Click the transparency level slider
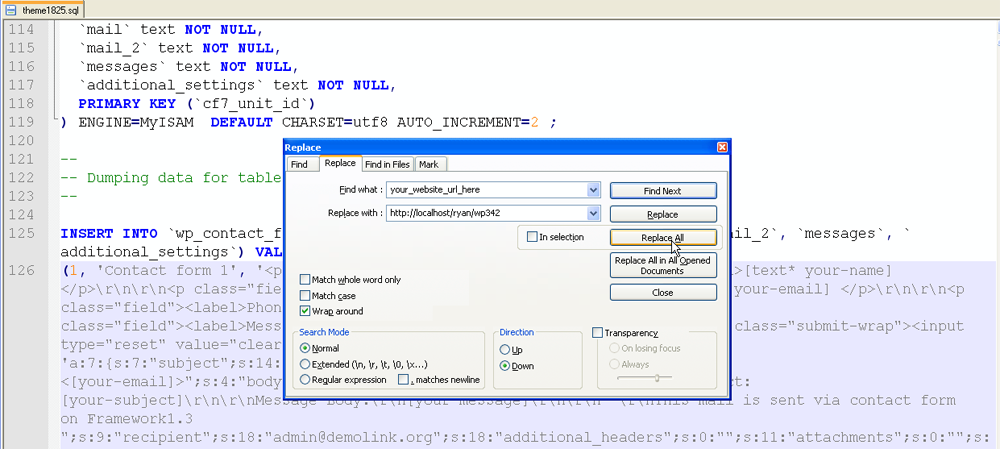The height and width of the screenshot is (449, 1000). pos(656,379)
